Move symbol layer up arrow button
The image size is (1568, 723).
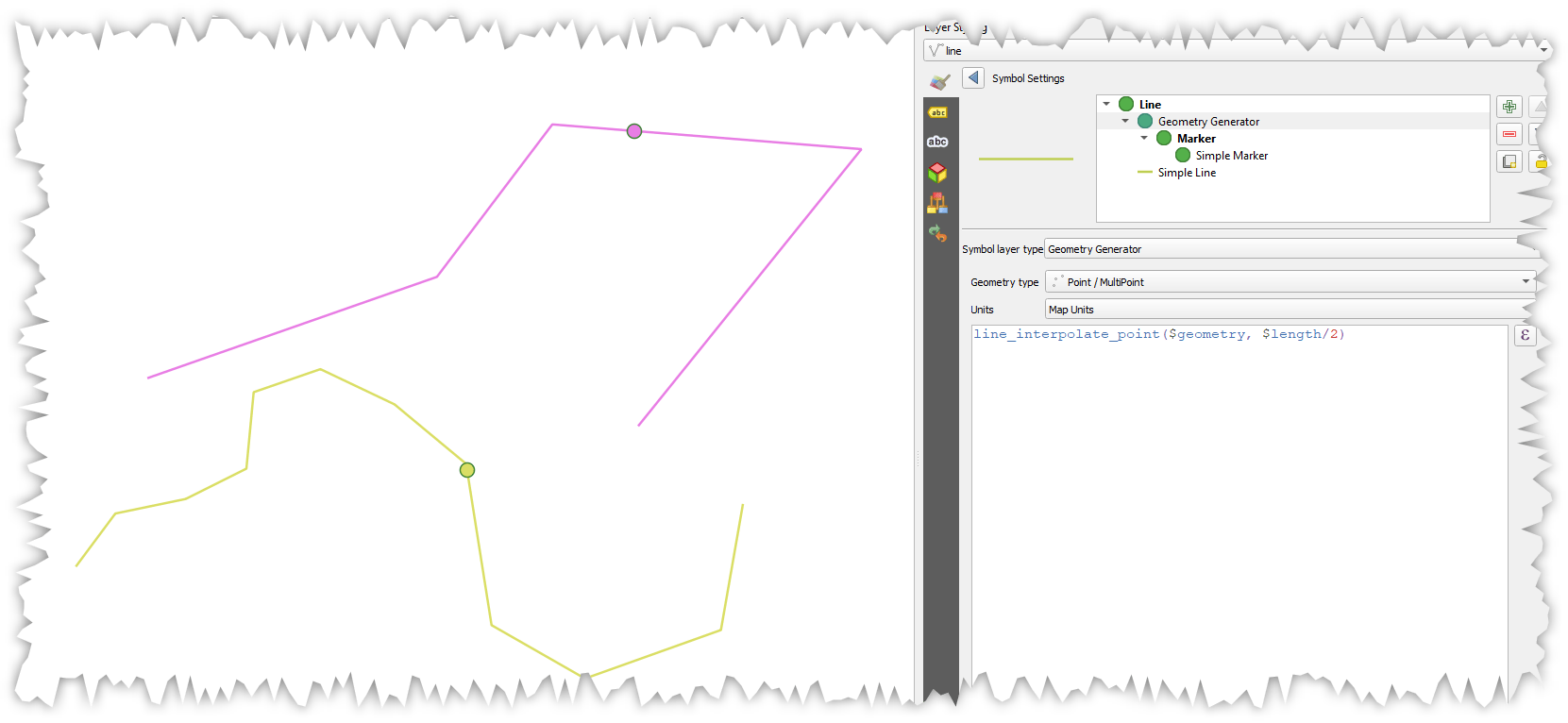pos(1539,107)
